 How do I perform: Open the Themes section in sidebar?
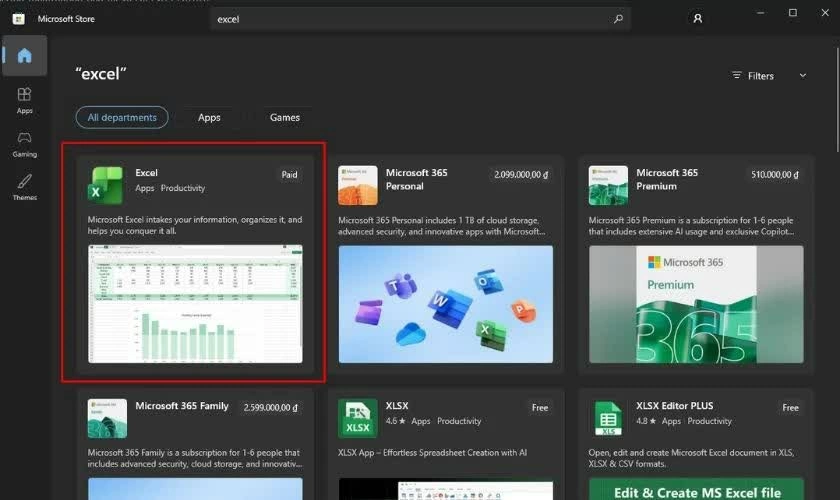pos(25,187)
